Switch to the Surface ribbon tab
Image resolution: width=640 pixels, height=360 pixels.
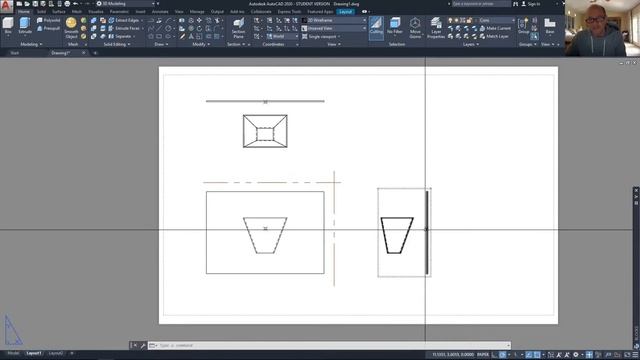(x=59, y=11)
